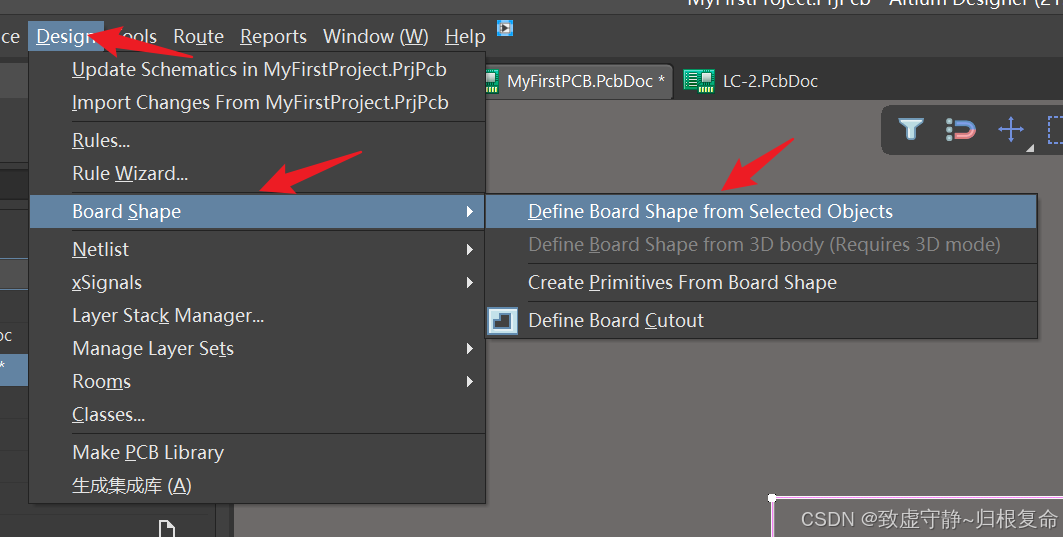Viewport: 1063px width, 537px height.
Task: Click the Define Board Cutout icon
Action: tap(502, 321)
